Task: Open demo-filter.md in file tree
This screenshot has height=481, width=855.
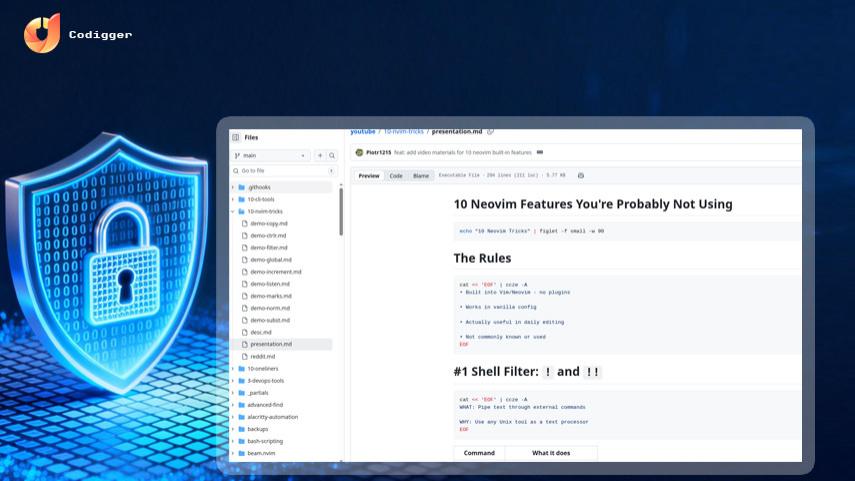Action: pos(269,248)
